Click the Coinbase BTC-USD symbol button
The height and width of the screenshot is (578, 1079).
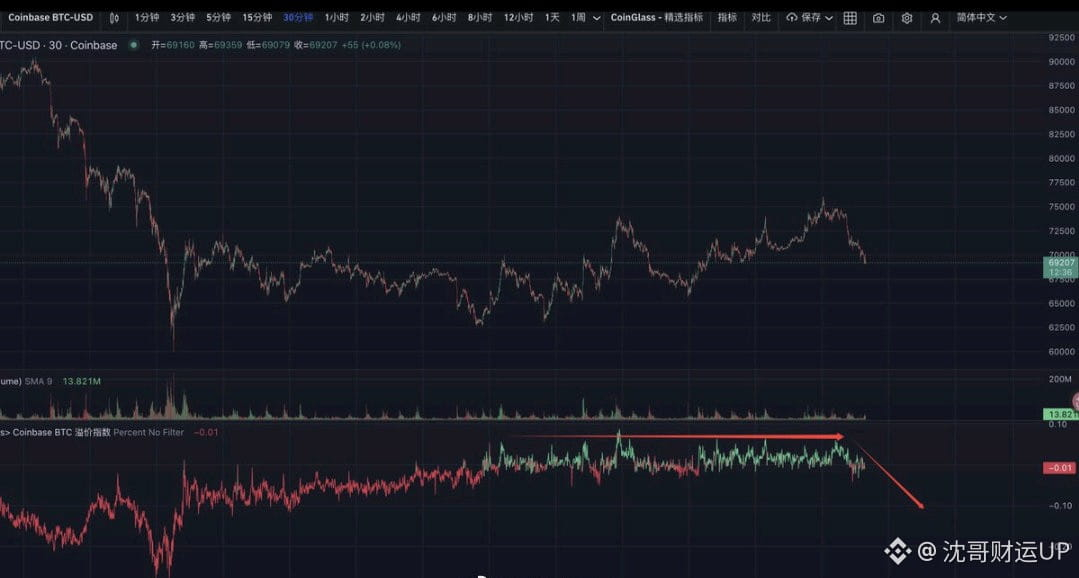pyautogui.click(x=50, y=18)
